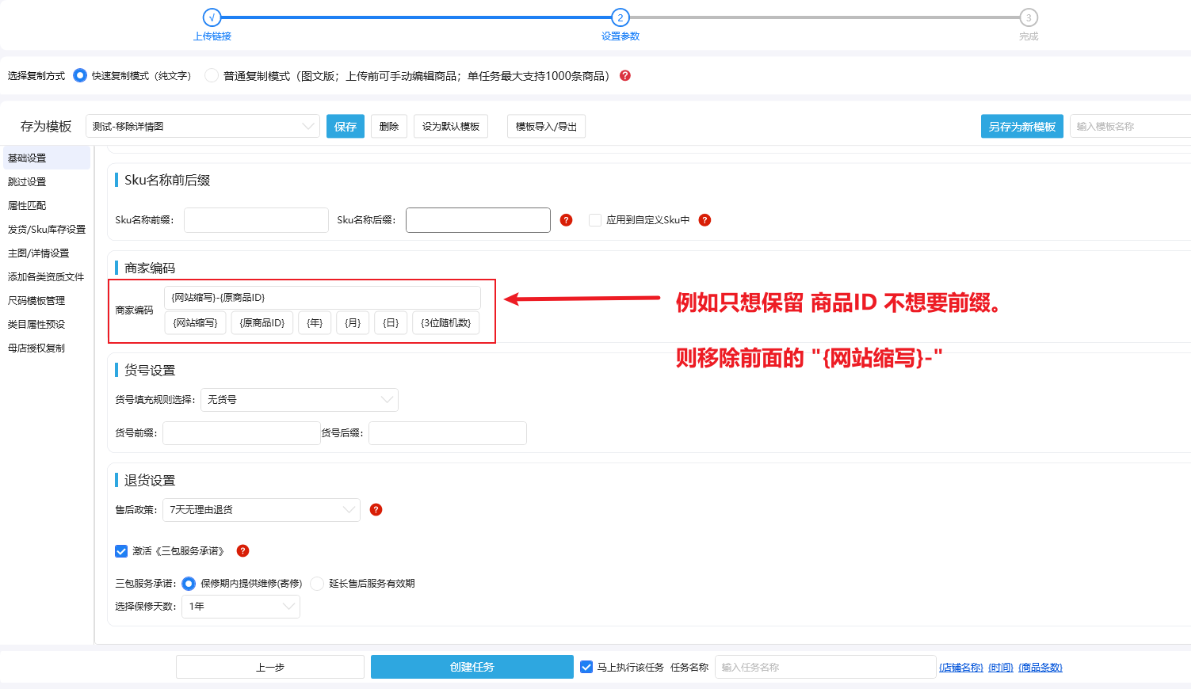Click 设为默认模板 button
Screen dimensions: 1191x689
450,126
